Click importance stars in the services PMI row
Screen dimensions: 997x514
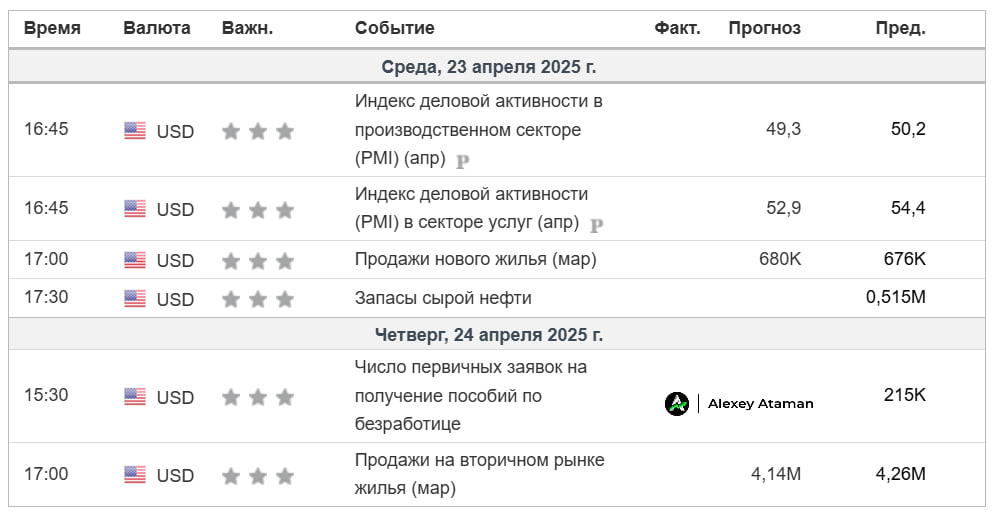(258, 209)
